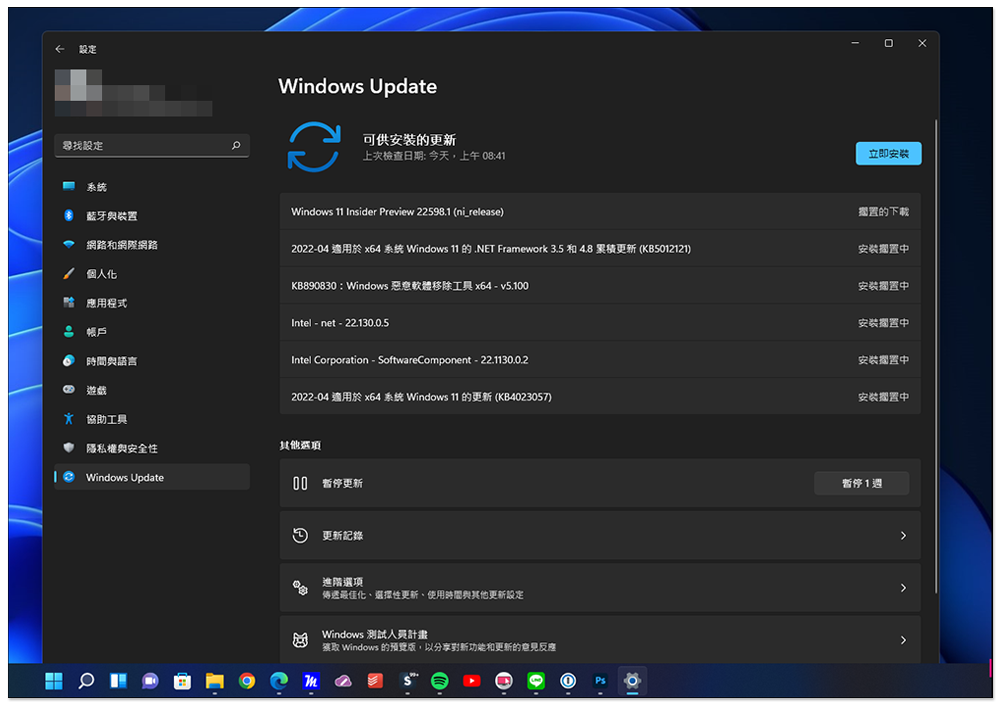Viewport: 1000px width, 706px height.
Task: Open 協助工具 settings
Action: (152, 419)
